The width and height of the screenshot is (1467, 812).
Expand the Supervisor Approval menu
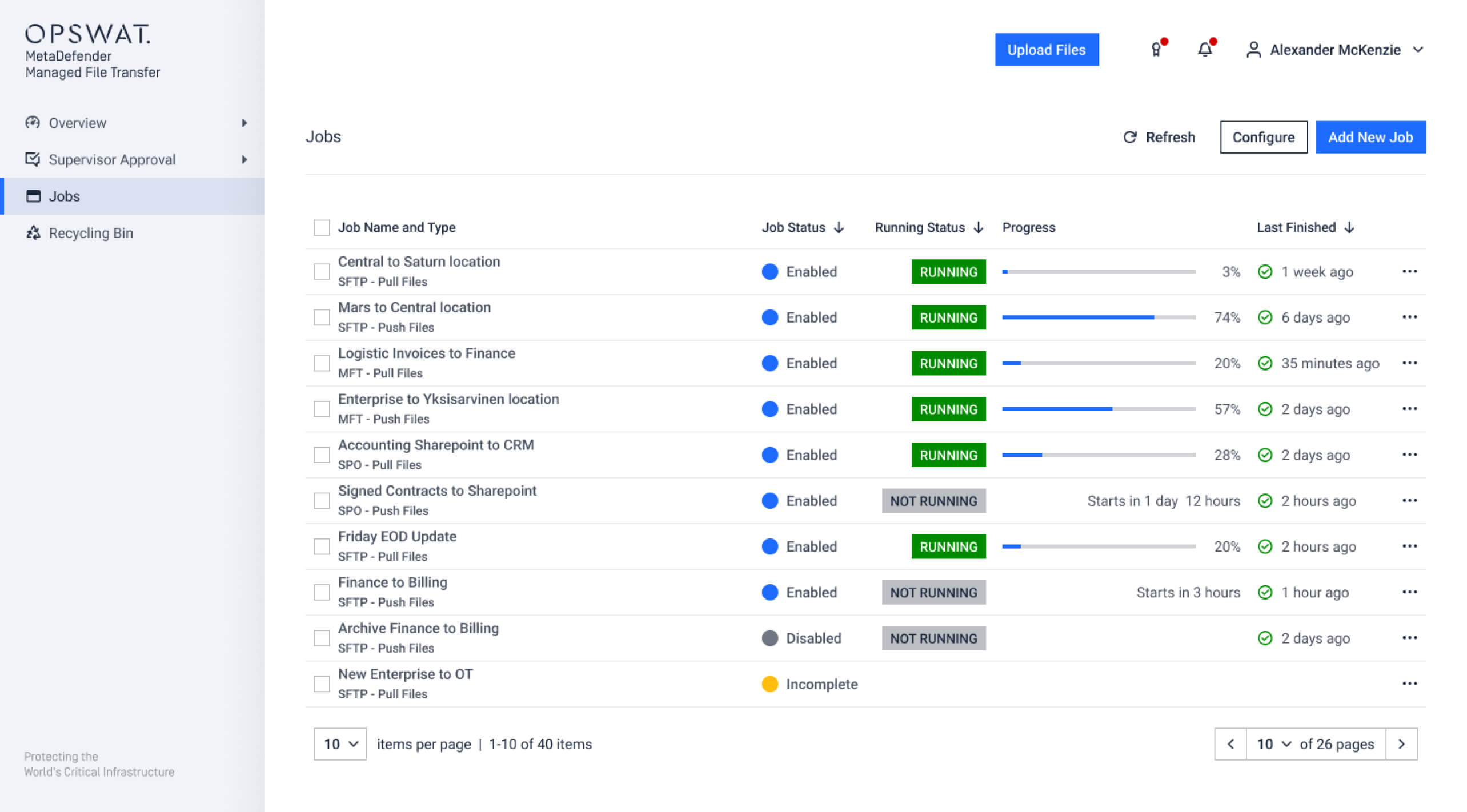coord(112,160)
